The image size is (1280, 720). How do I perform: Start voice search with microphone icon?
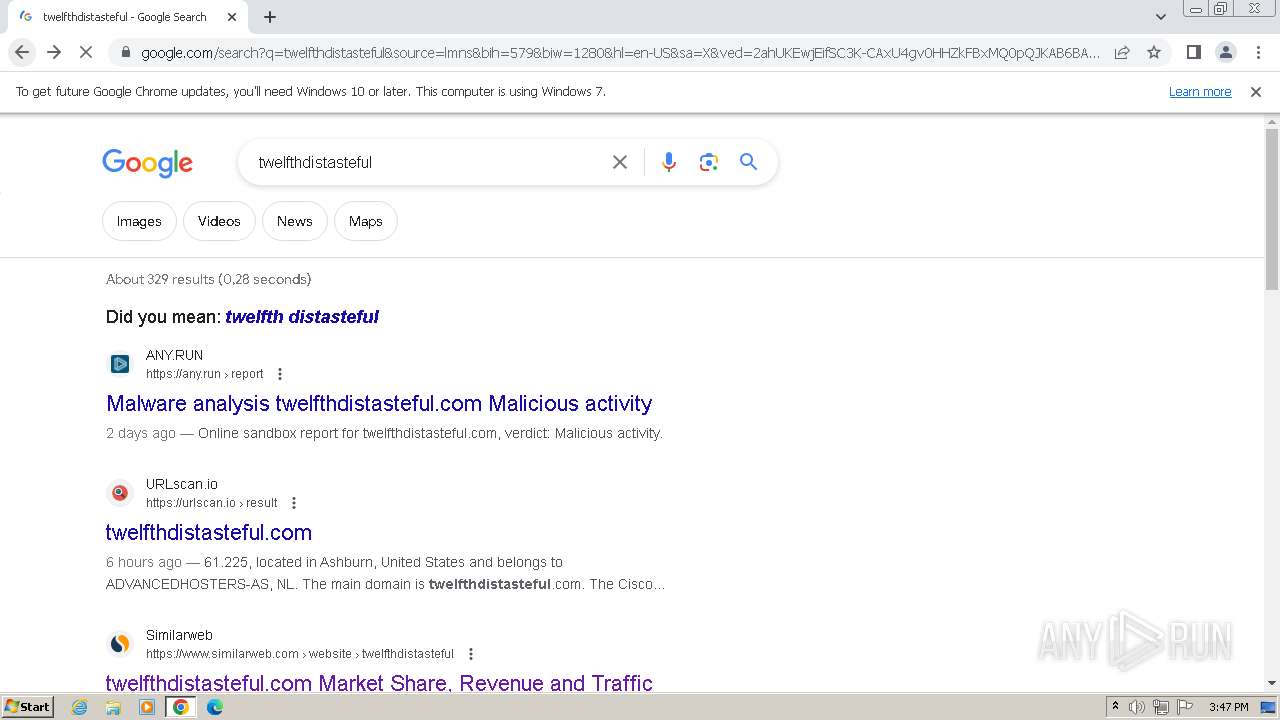coord(669,162)
